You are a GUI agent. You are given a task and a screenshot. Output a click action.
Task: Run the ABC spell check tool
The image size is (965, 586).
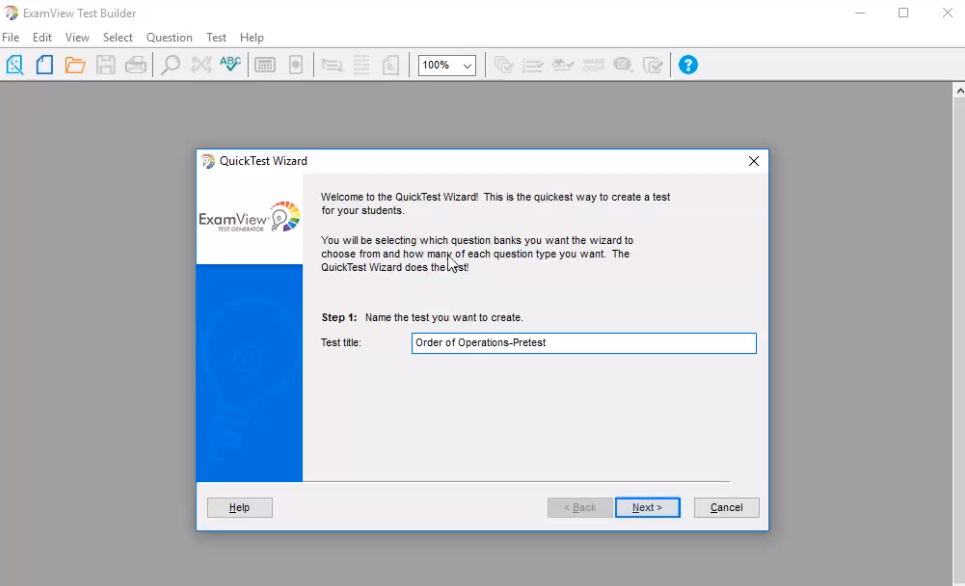coord(229,64)
